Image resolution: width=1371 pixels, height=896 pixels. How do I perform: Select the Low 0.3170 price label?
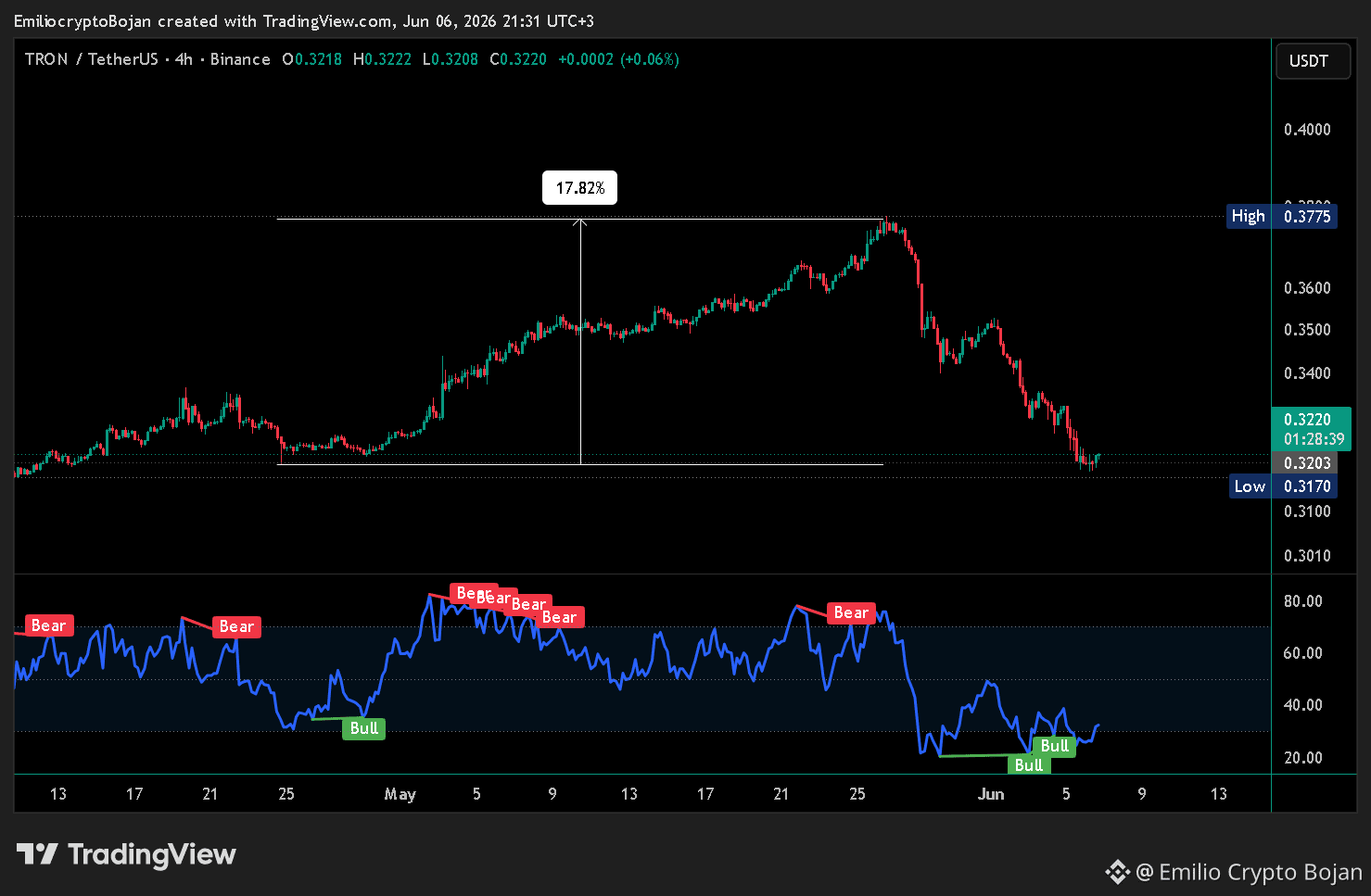point(1282,486)
